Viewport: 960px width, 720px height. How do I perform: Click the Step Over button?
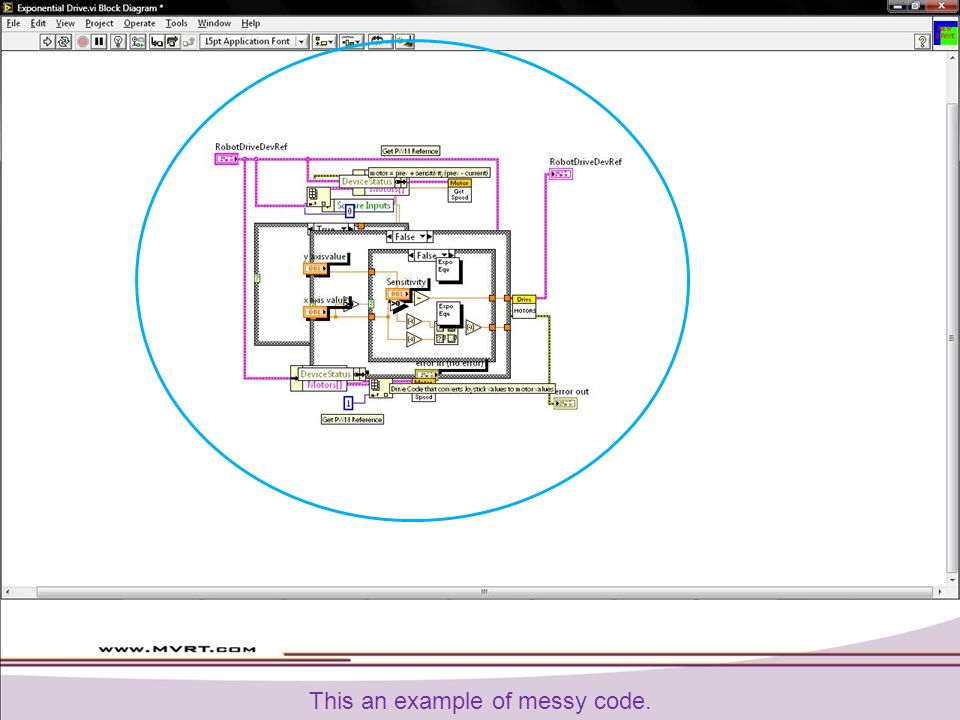tap(173, 42)
